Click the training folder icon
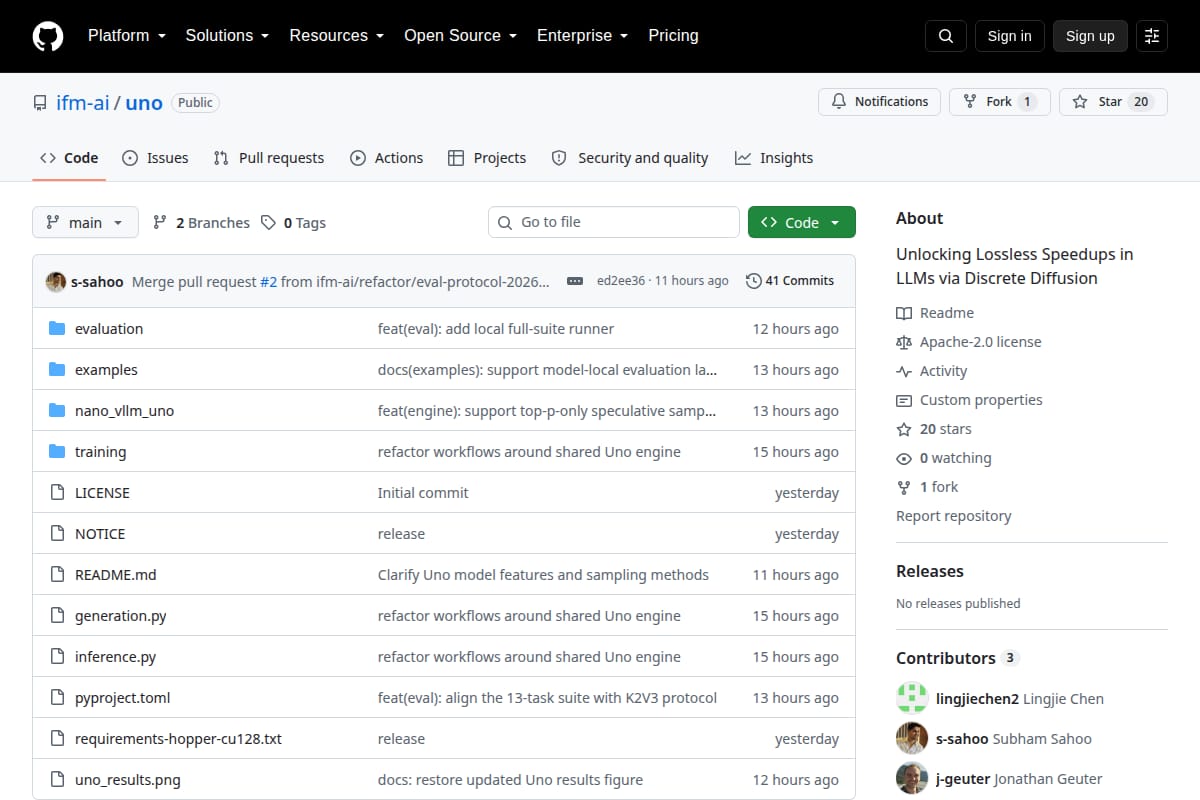This screenshot has height=800, width=1200. pos(57,452)
